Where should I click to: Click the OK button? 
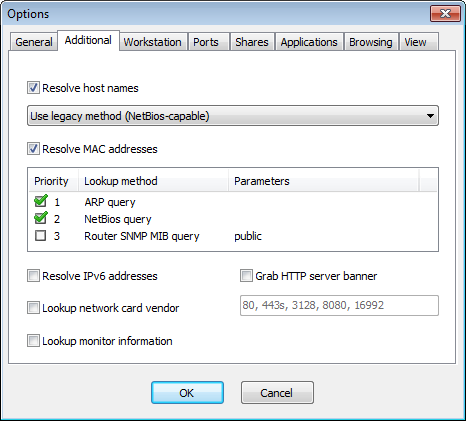point(187,393)
